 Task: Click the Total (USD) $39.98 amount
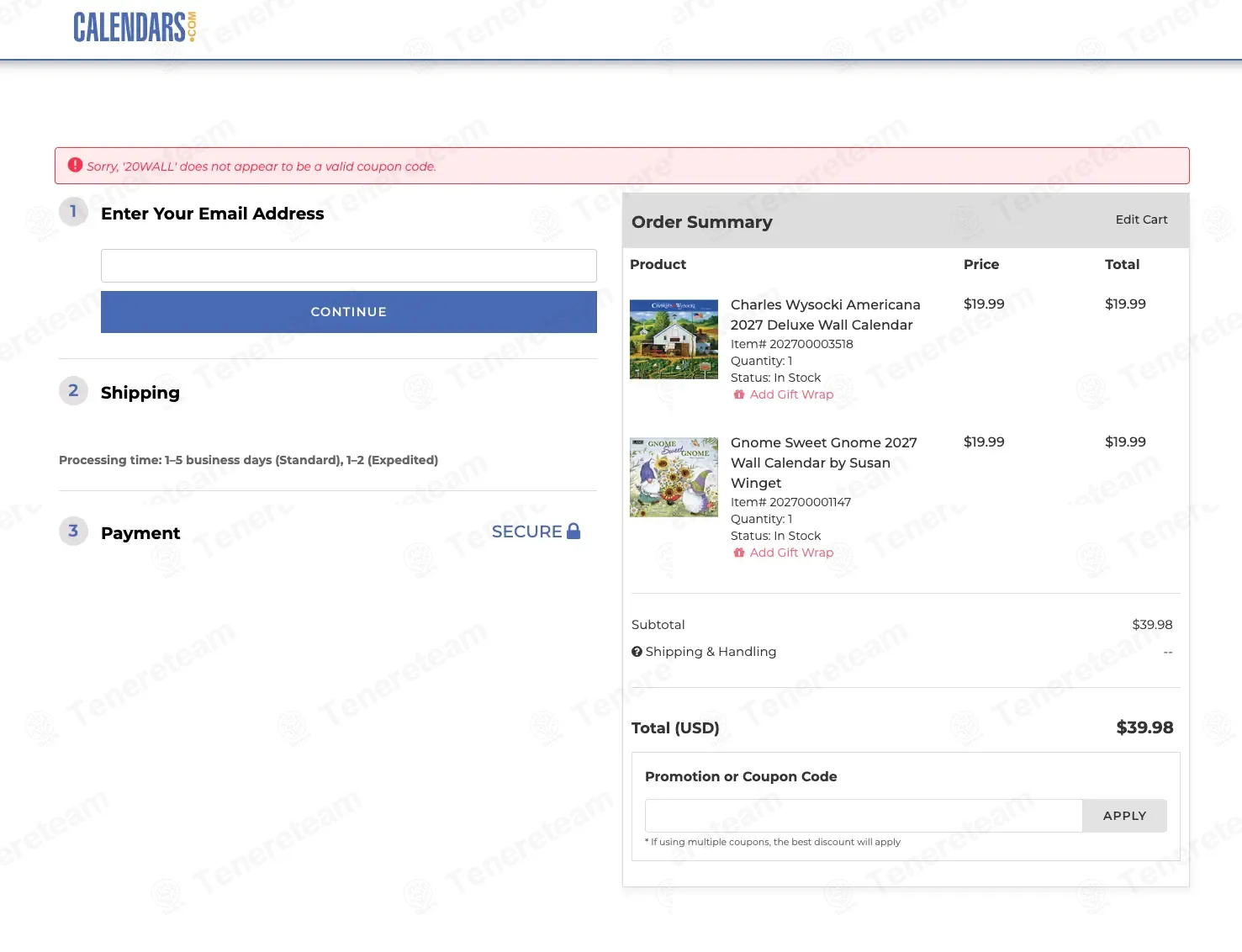(x=1144, y=727)
